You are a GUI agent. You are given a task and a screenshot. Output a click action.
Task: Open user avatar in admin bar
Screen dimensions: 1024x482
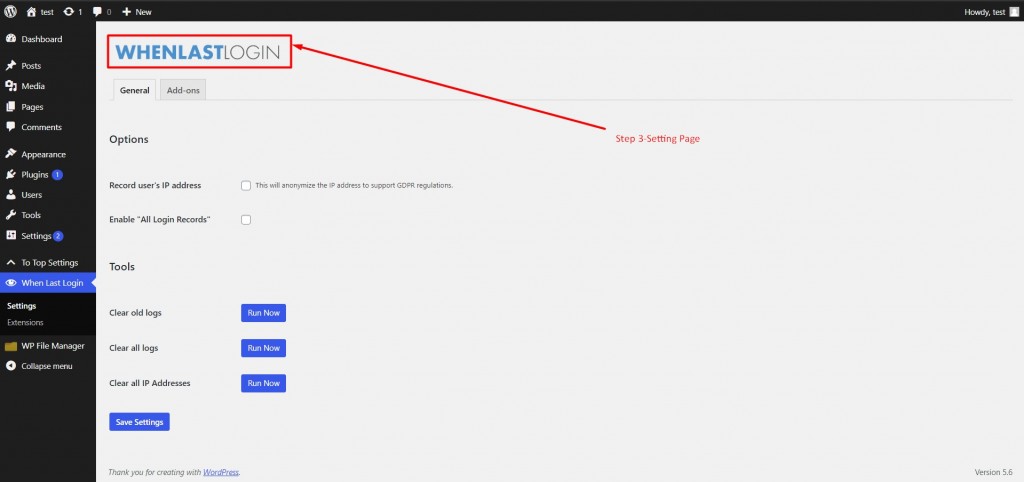[1014, 12]
